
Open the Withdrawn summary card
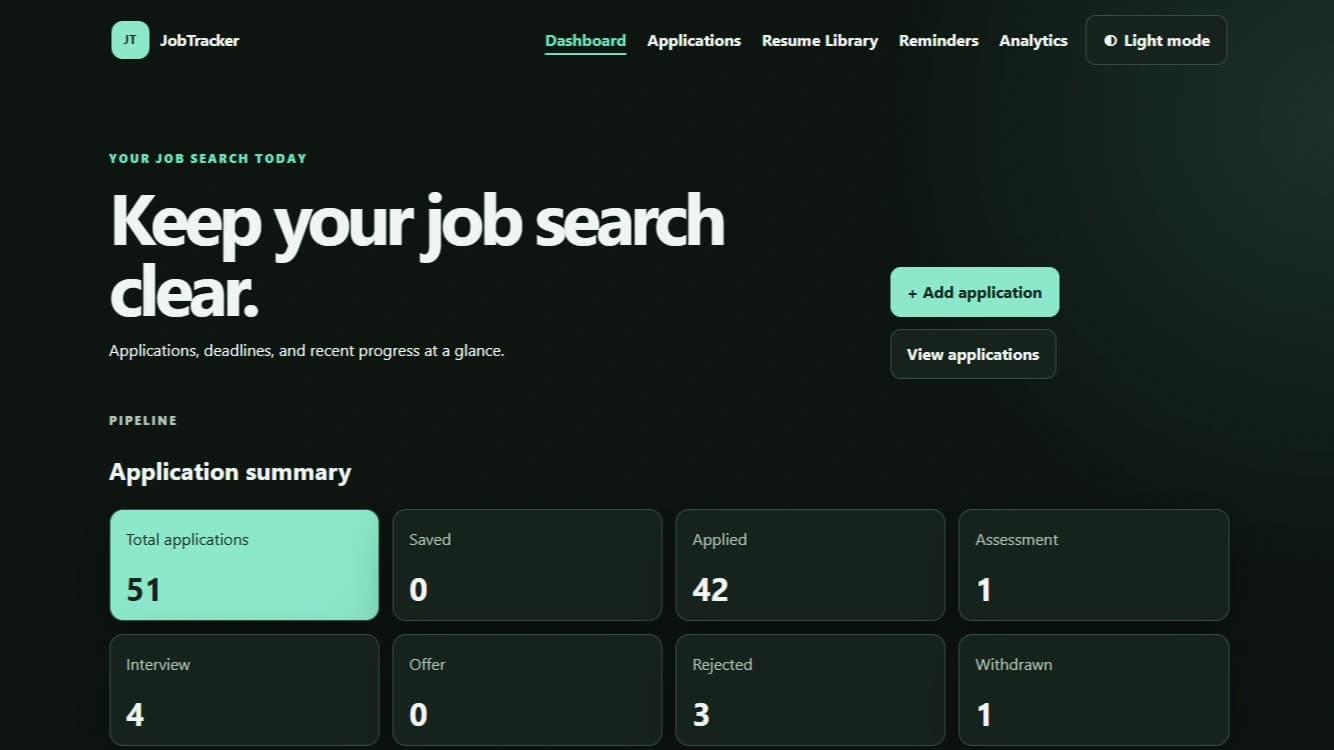tap(1094, 690)
